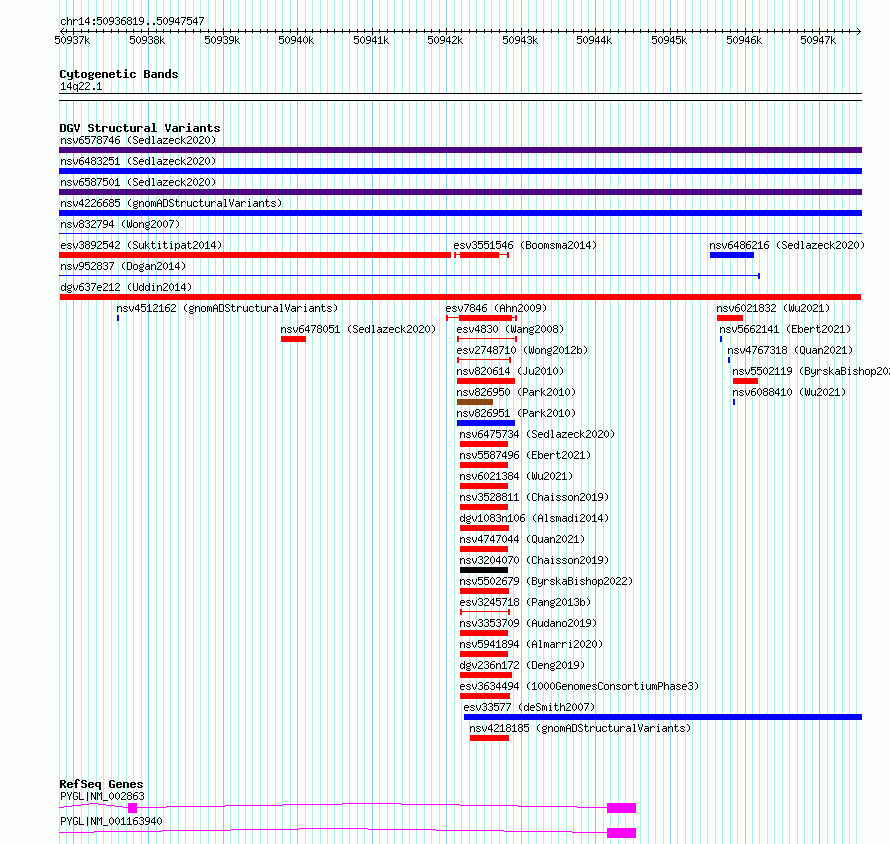This screenshot has width=890, height=844.
Task: Open the nsv6587501 (Sedlazeck2020) variant label
Action: point(138,182)
